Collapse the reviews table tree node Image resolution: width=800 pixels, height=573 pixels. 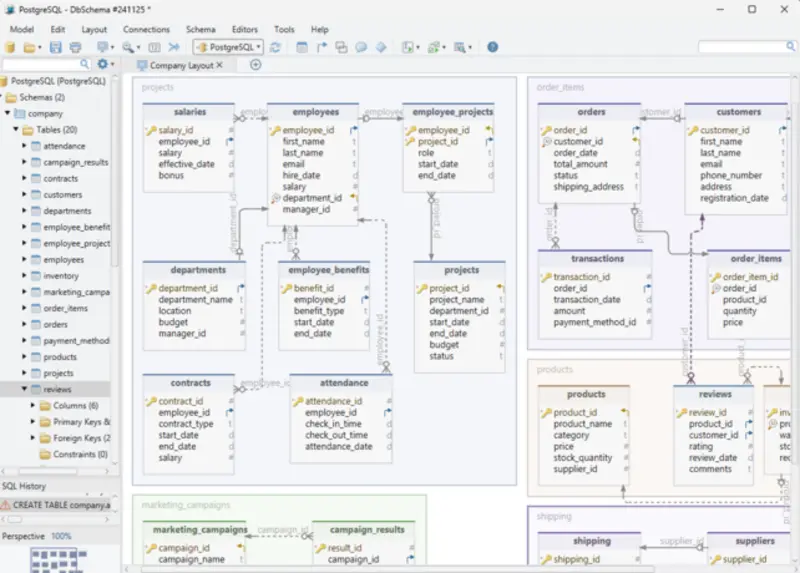click(x=25, y=389)
